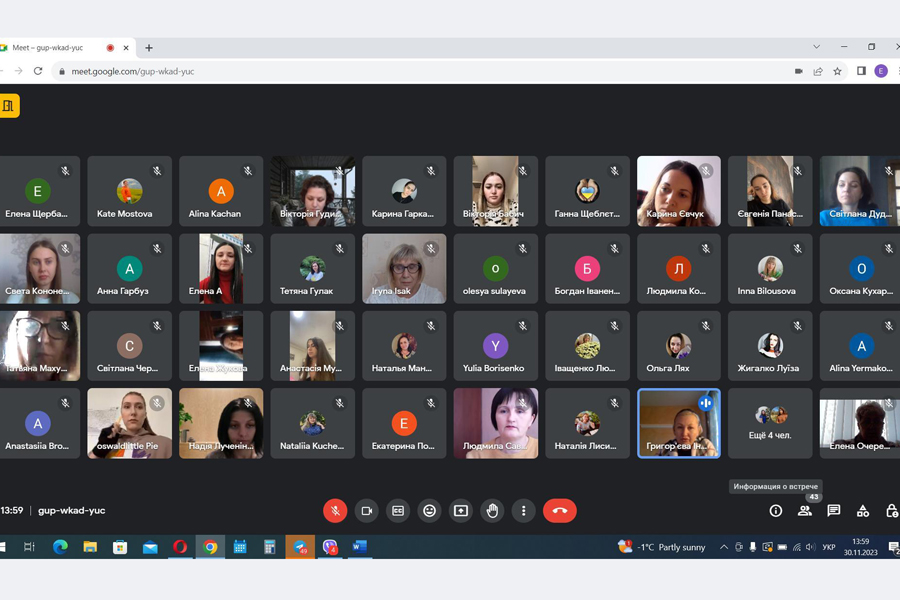Open Microsoft Edge from taskbar

coord(60,547)
